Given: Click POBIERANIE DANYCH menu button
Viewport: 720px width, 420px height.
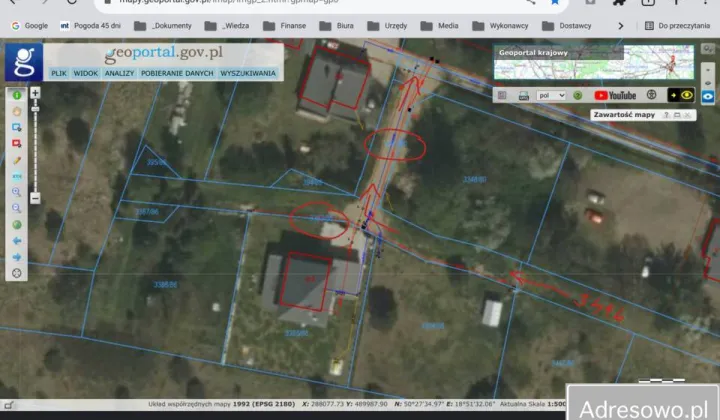Looking at the screenshot, I should click(x=176, y=73).
